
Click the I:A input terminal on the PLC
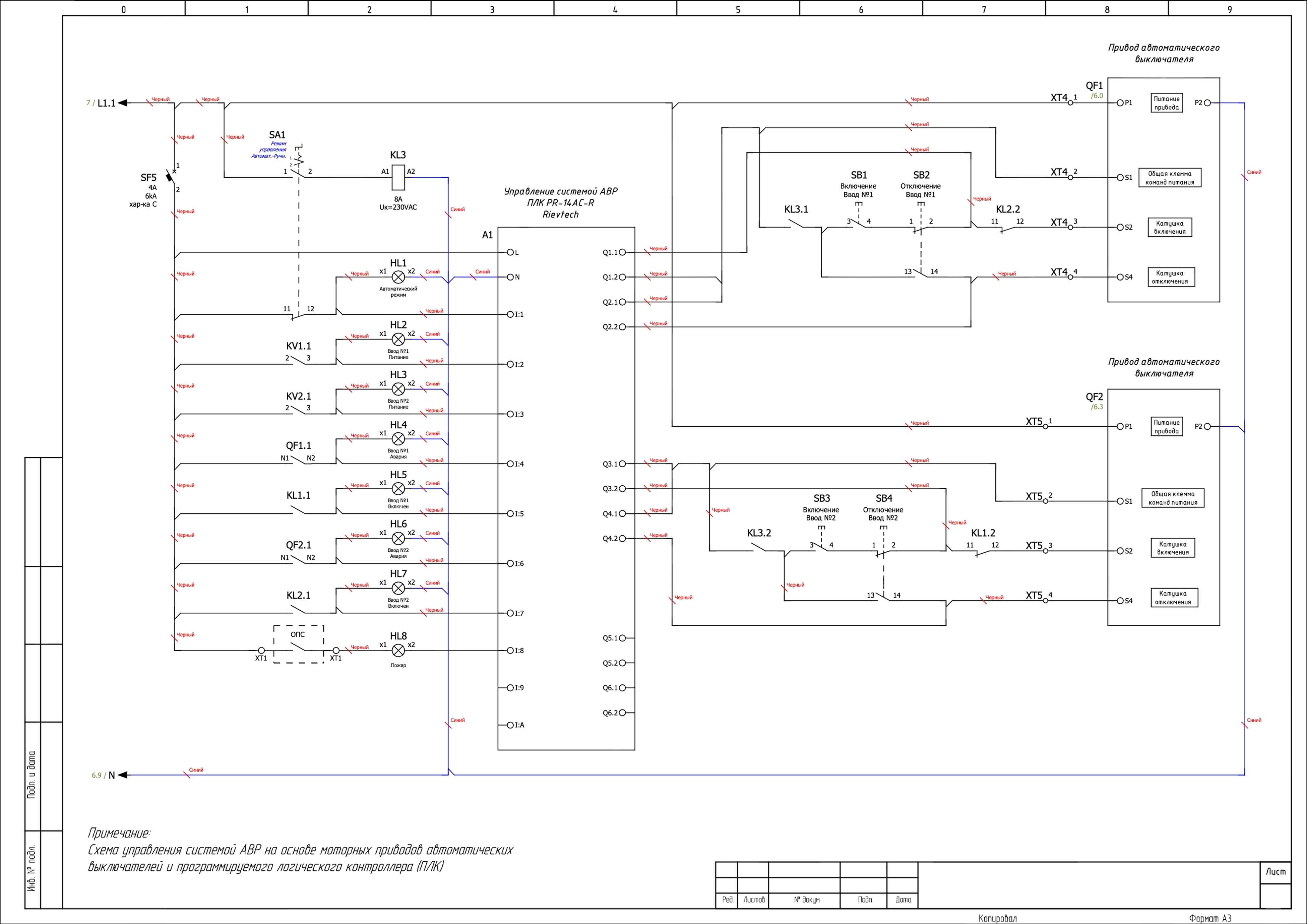point(511,725)
